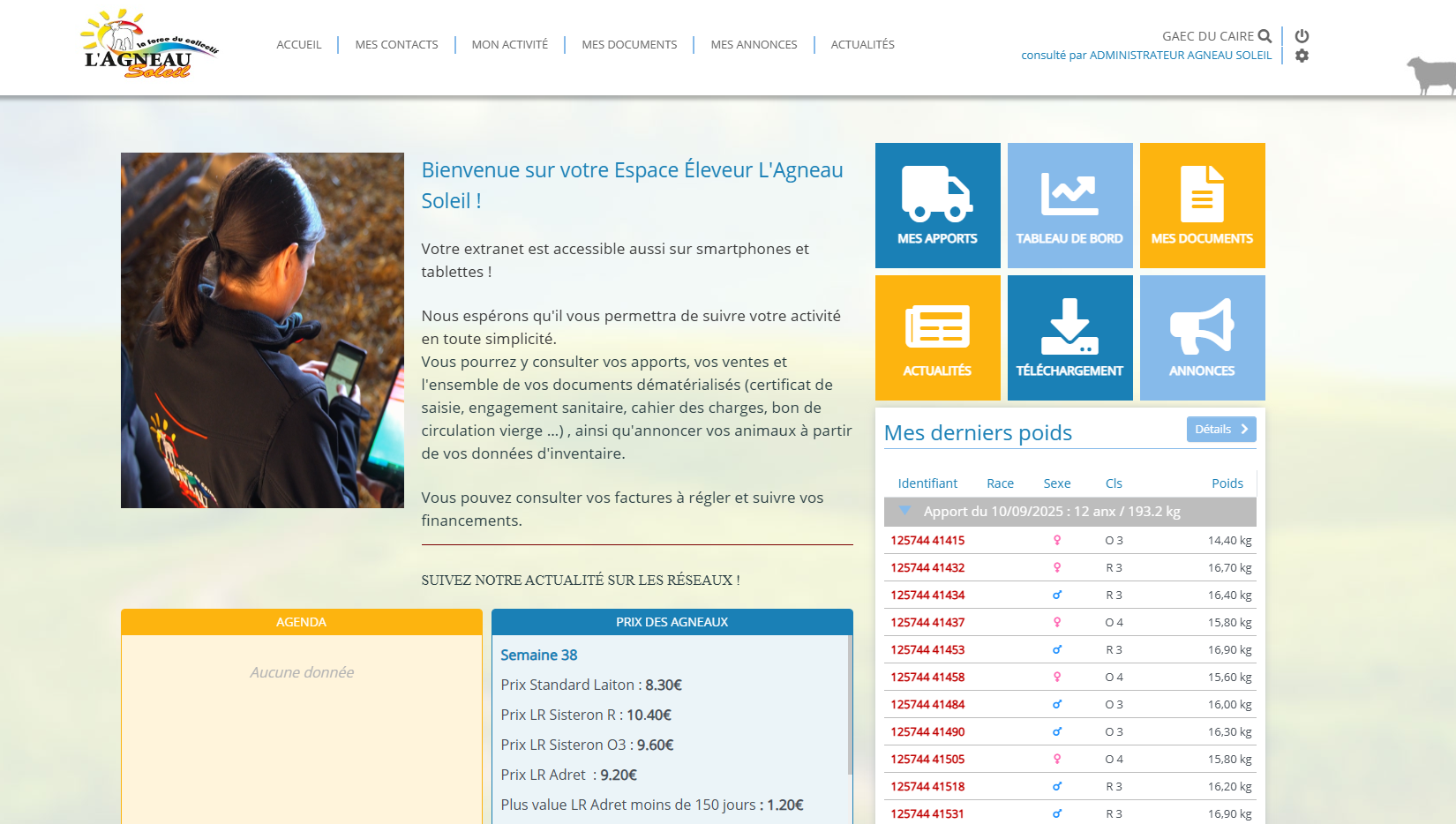Image resolution: width=1456 pixels, height=824 pixels.
Task: Select Mes Annonces in navigation
Action: (x=754, y=45)
